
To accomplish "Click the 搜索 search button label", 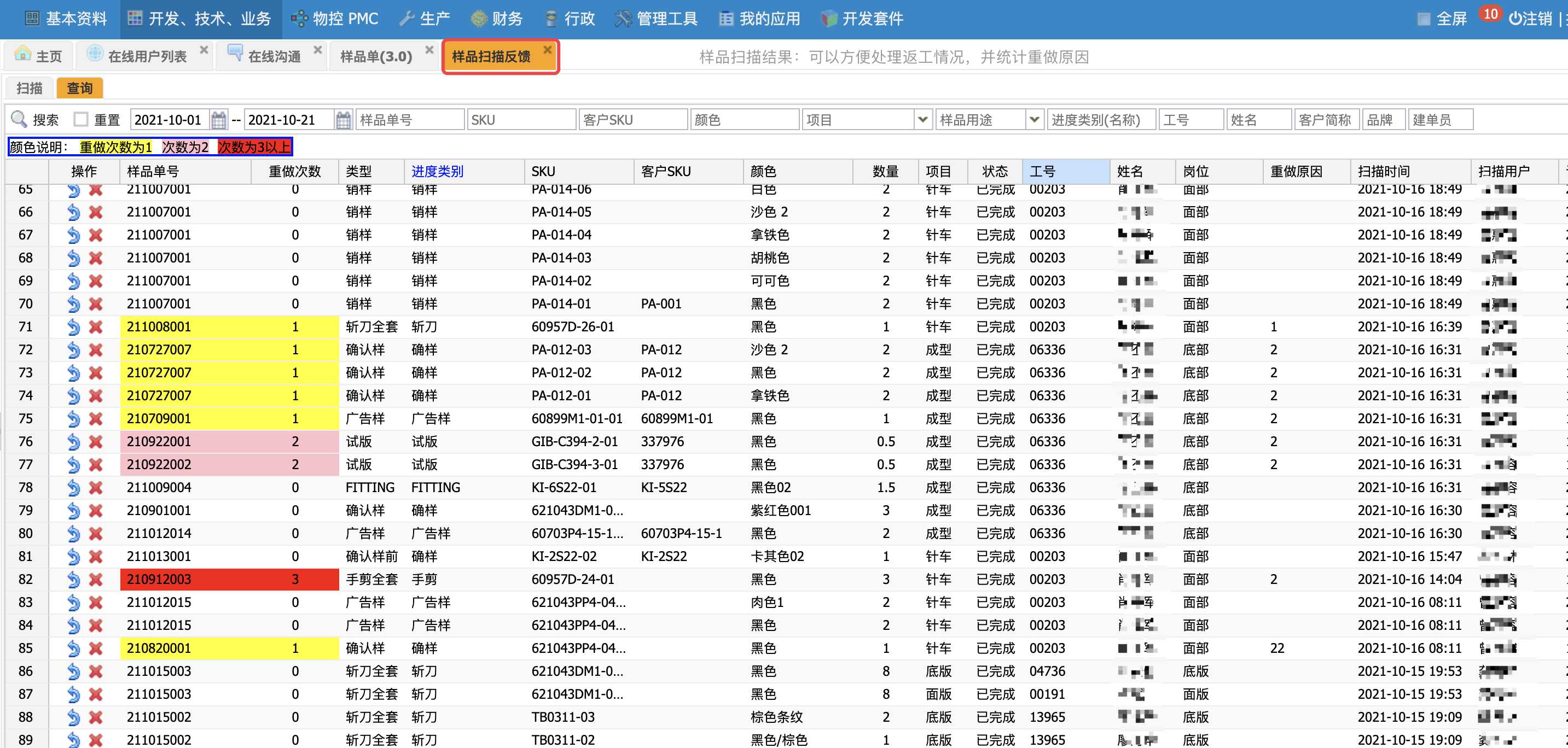I will point(45,120).
